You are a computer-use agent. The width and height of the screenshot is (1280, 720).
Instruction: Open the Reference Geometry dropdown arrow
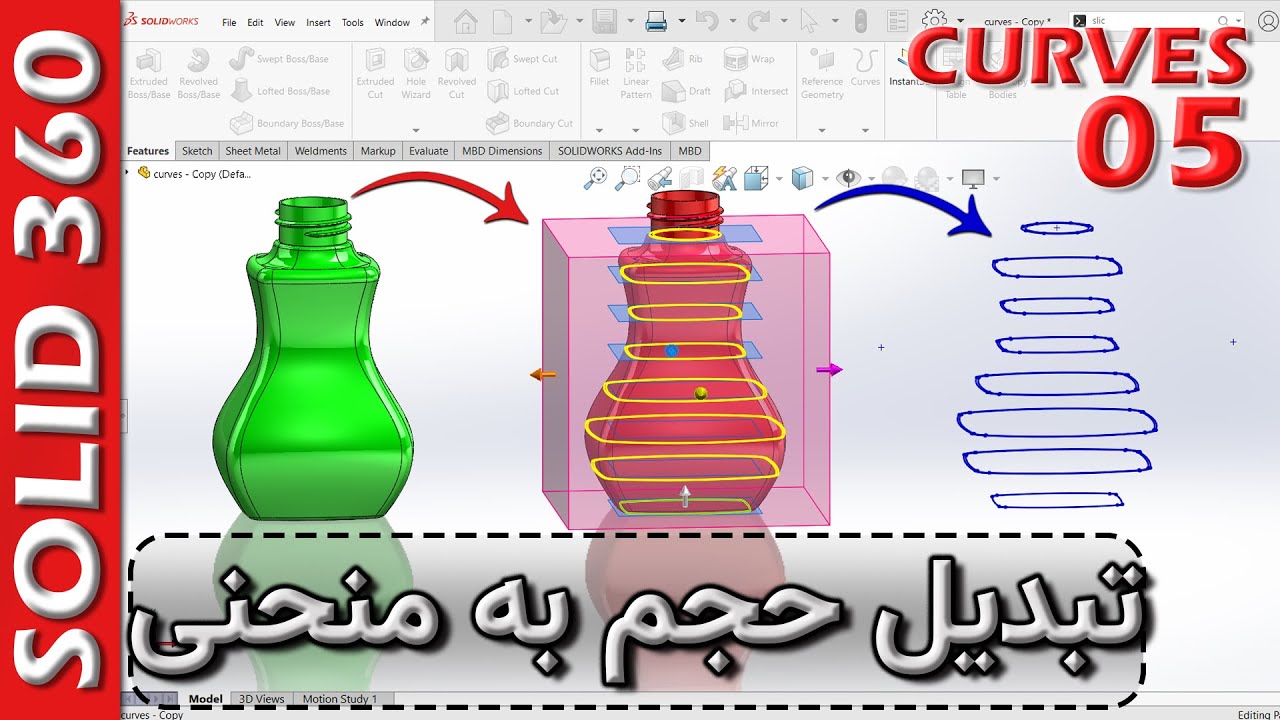[822, 130]
